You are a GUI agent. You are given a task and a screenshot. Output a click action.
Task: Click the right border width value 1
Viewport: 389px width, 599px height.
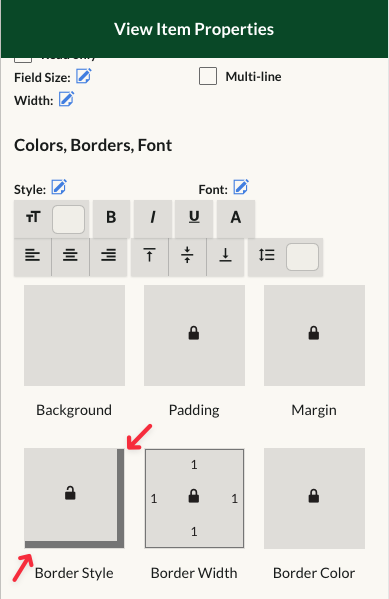235,499
